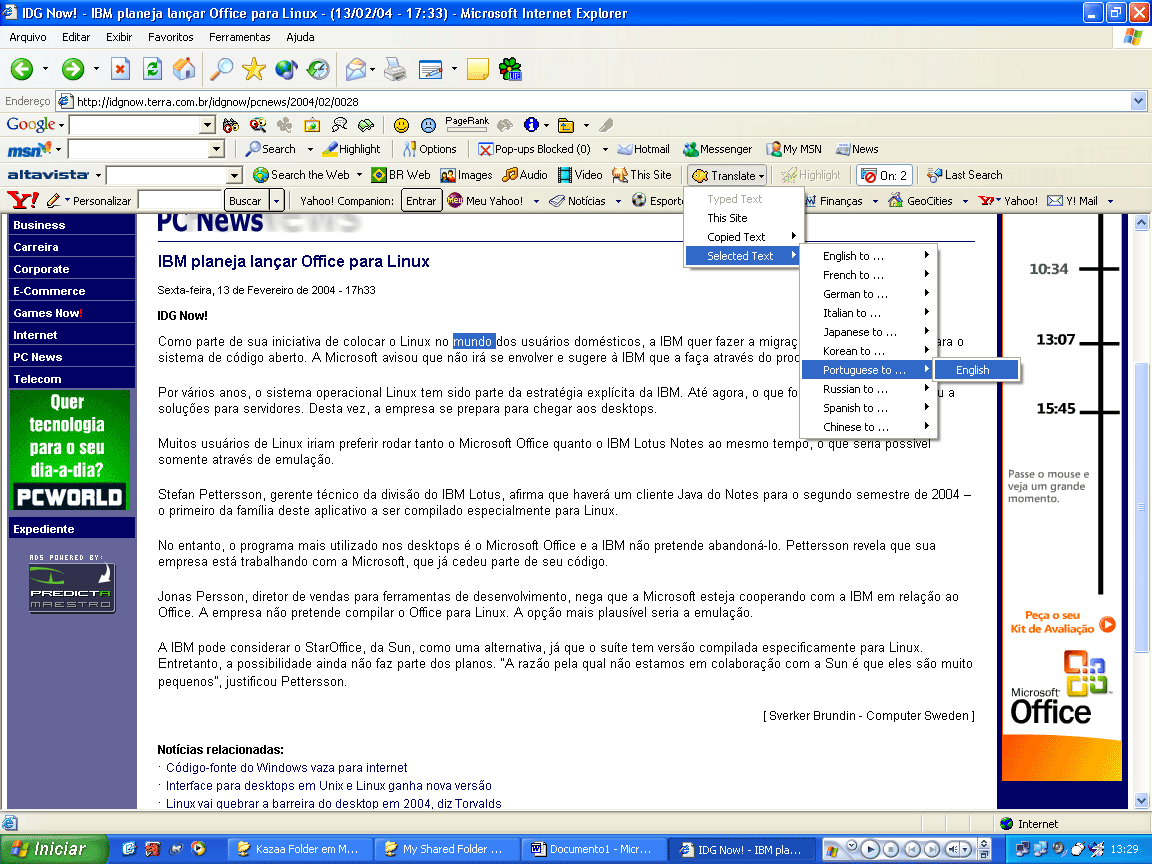Click the Yahoo Y! logo
The width and height of the screenshot is (1152, 864).
[x=23, y=200]
